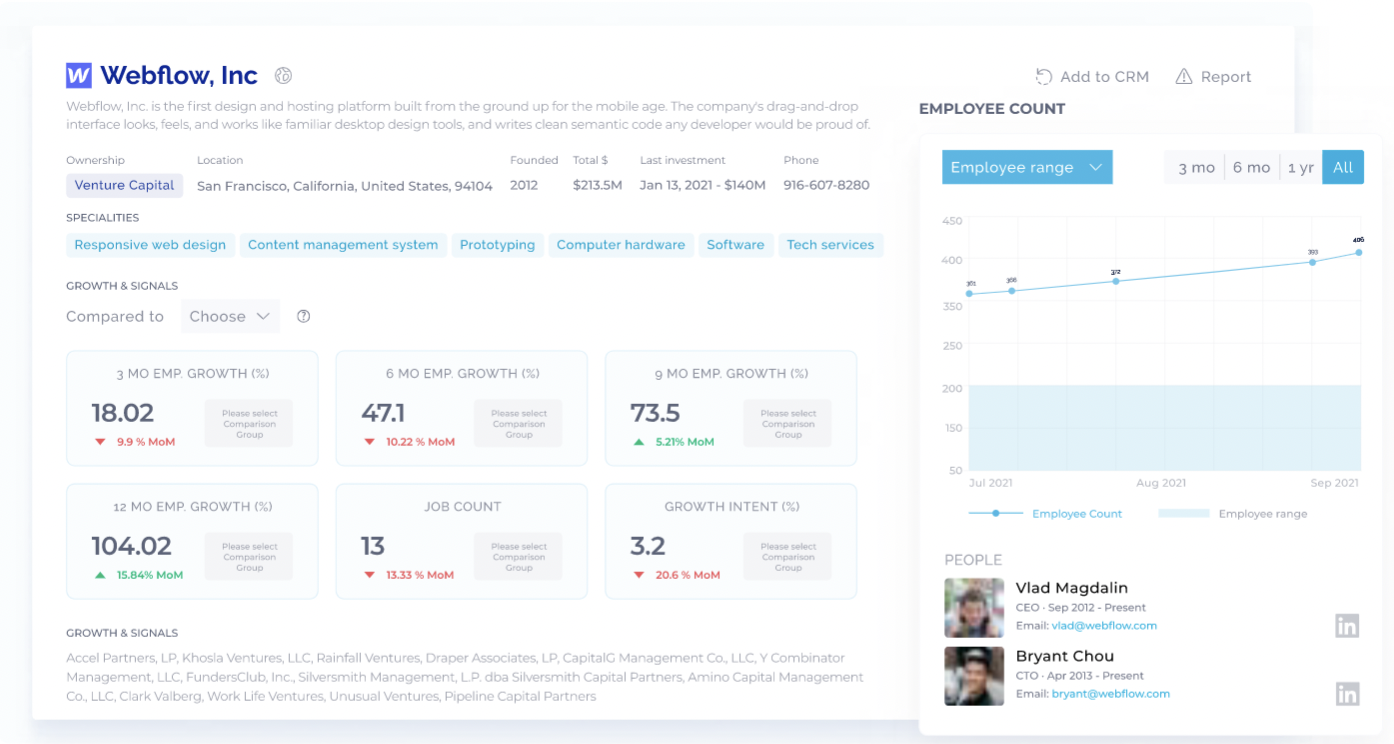Select the All chart range

point(1343,167)
